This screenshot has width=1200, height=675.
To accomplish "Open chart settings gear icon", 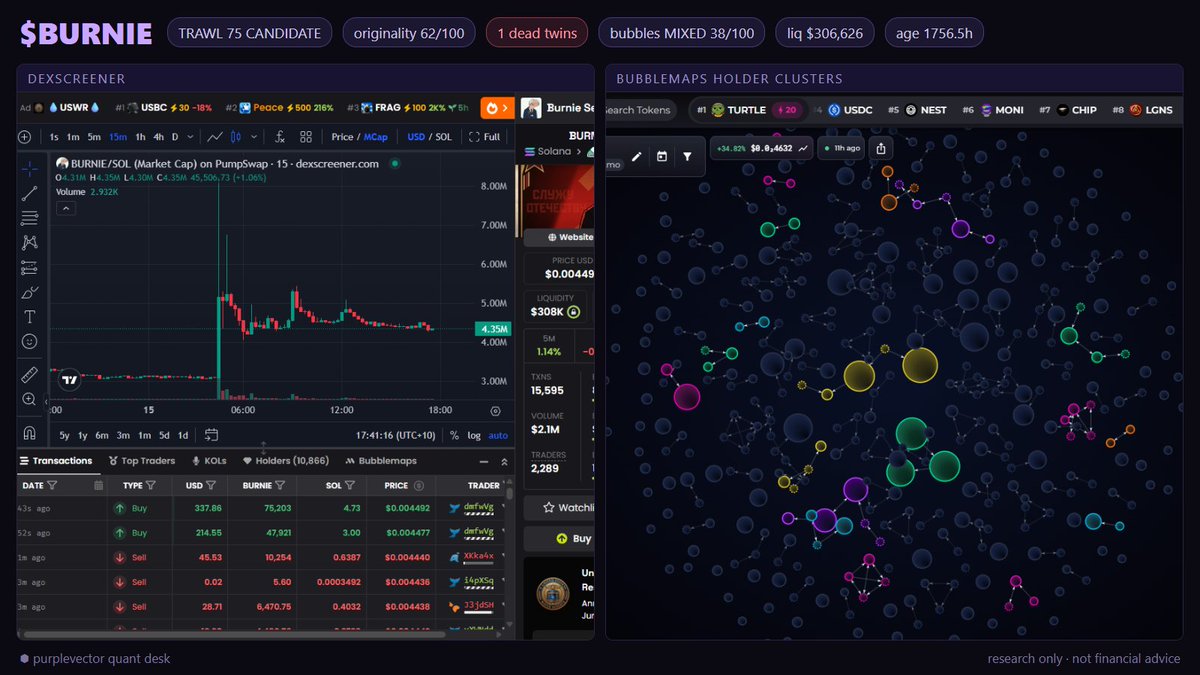I will tap(496, 410).
